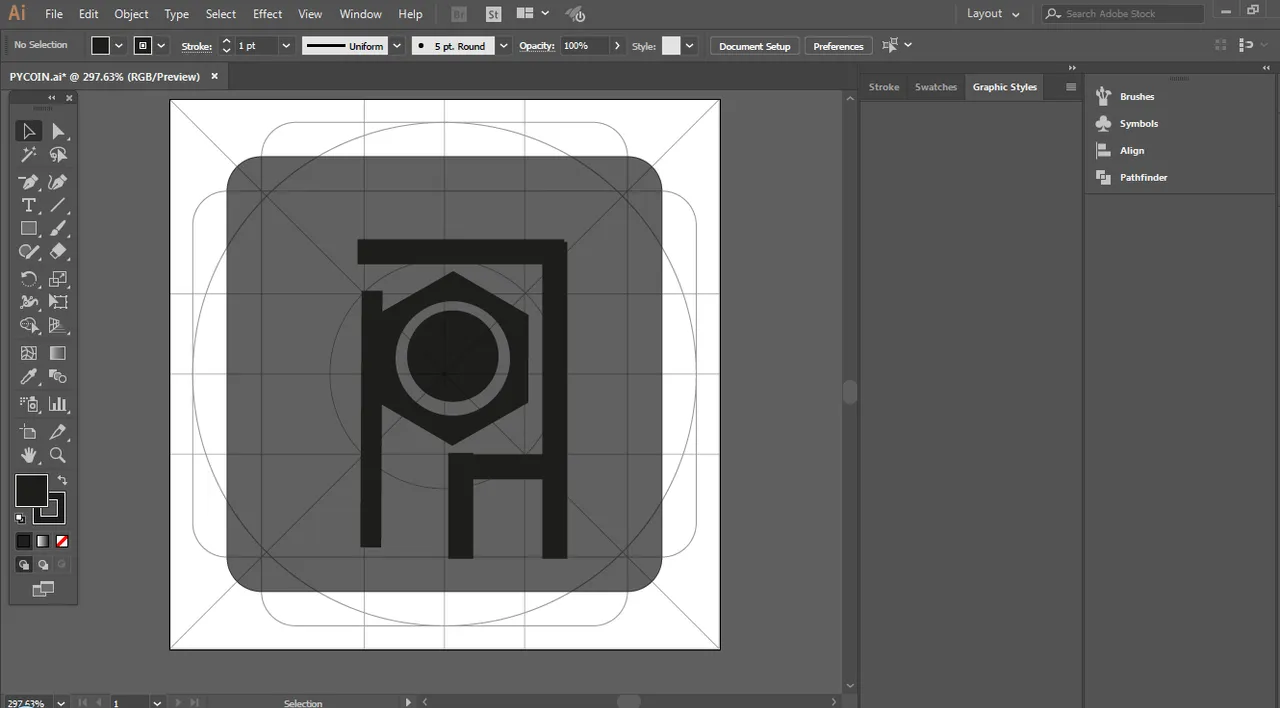1280x708 pixels.
Task: Pick the Magic Wand tool
Action: tap(29, 155)
